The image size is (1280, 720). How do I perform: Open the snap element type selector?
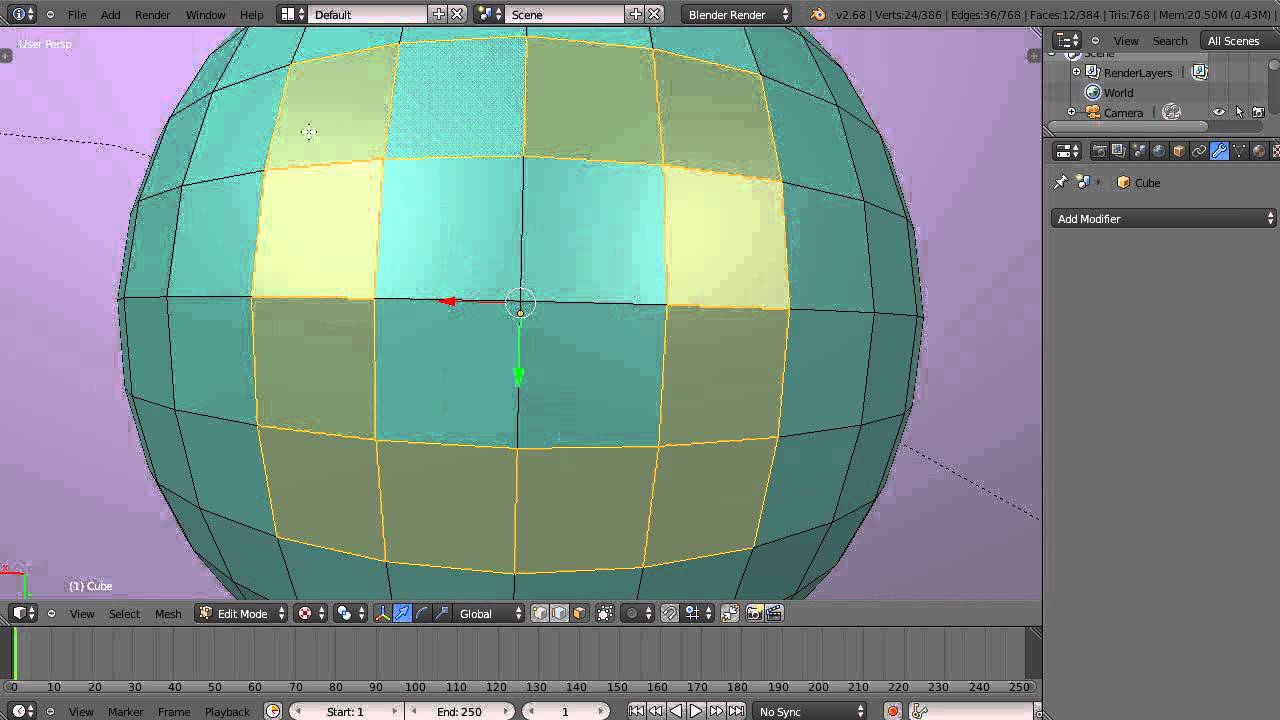pos(697,613)
